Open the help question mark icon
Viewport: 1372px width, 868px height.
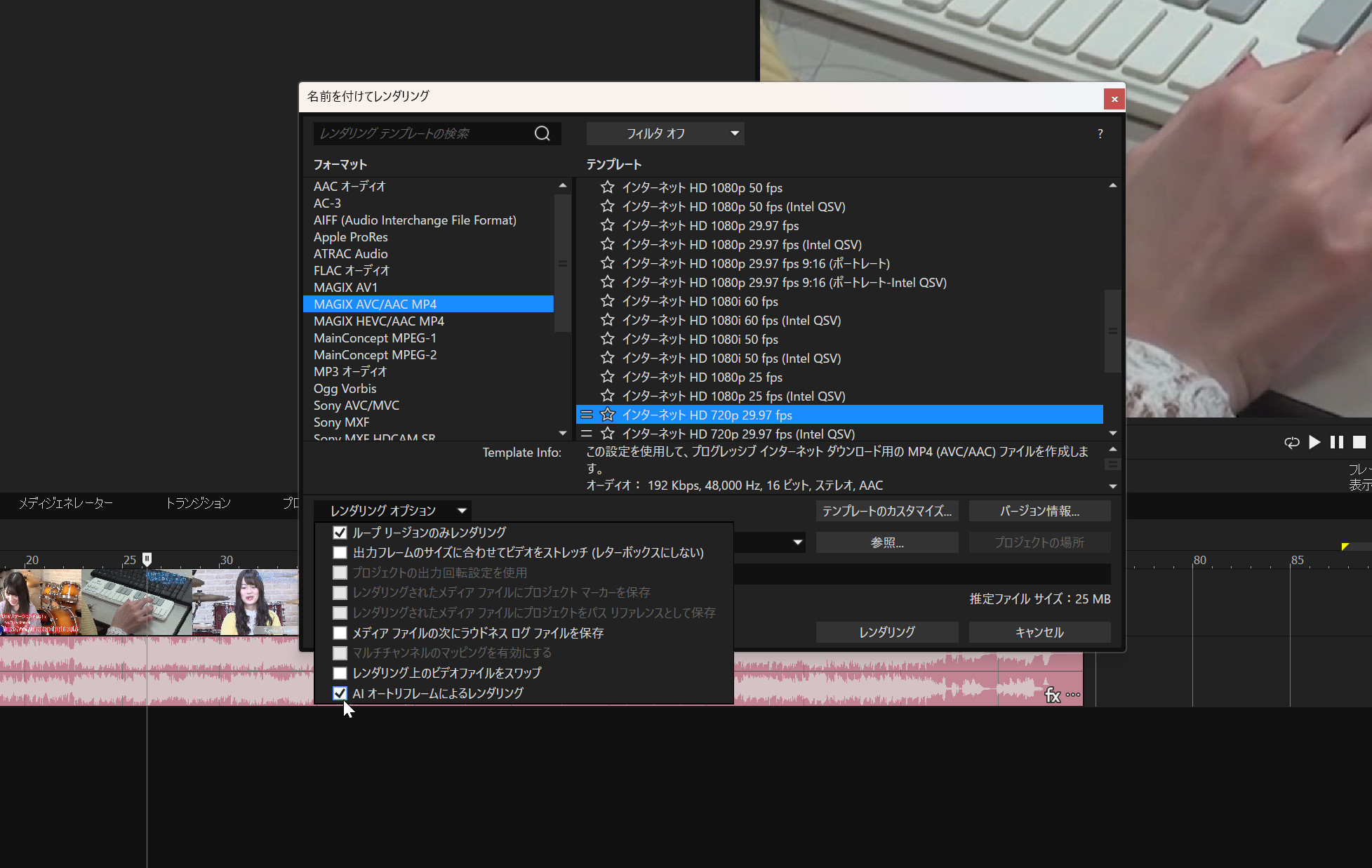(1100, 134)
